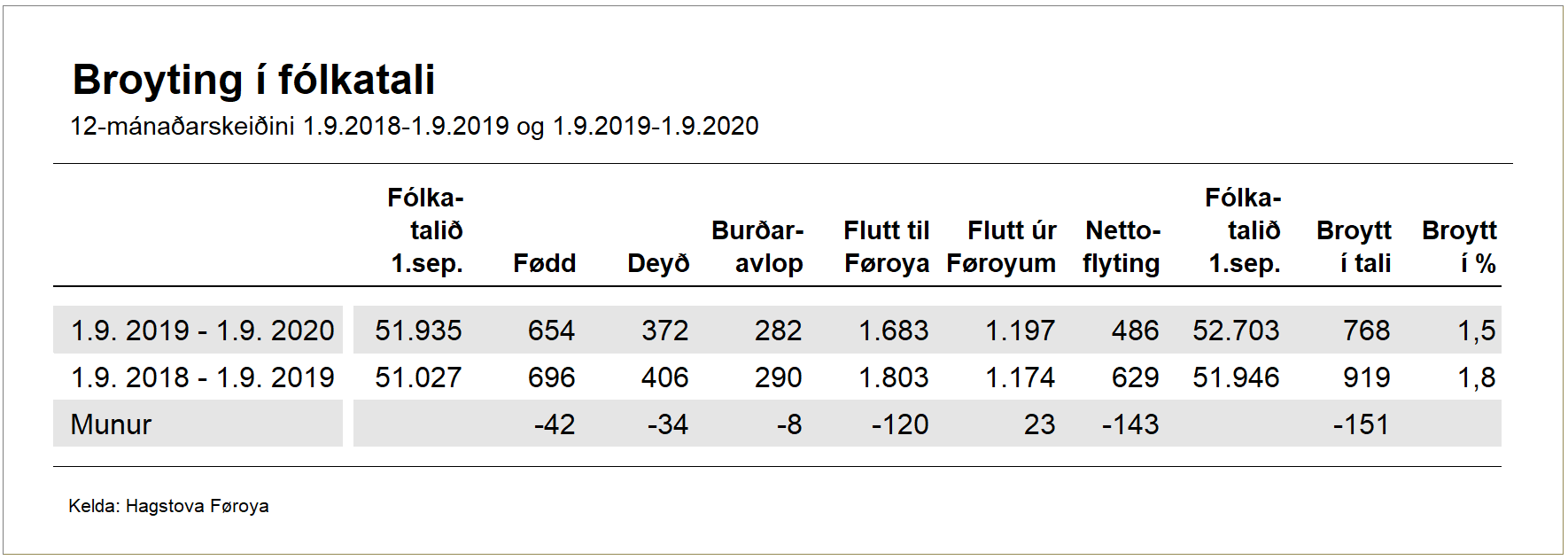Screen dimensions: 1568x560
Task: Select the births value 696
Action: point(551,377)
